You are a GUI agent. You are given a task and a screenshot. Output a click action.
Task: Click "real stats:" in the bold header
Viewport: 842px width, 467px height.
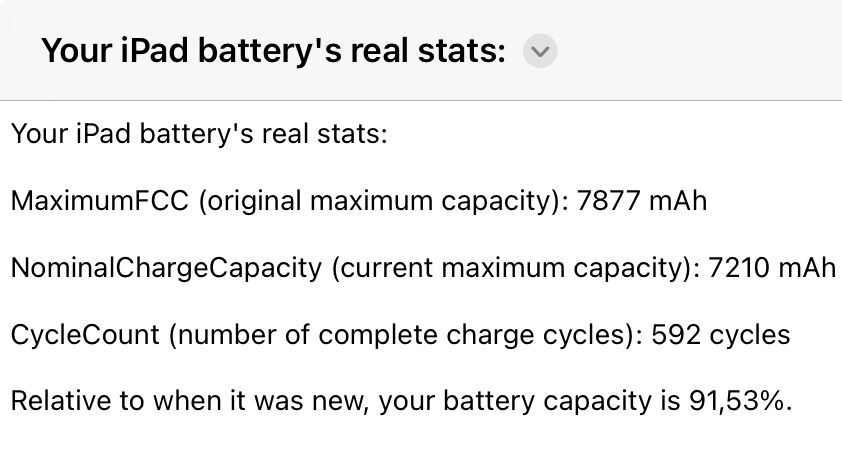[428, 51]
